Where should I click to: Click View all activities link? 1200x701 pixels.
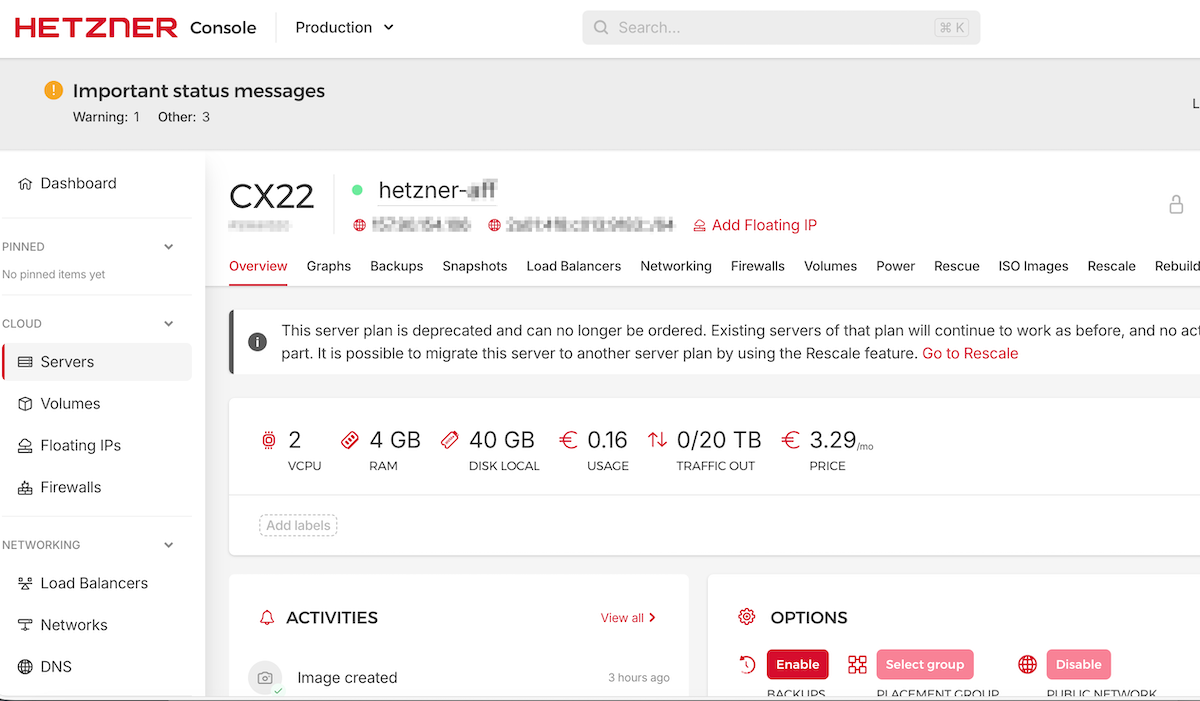pyautogui.click(x=628, y=618)
